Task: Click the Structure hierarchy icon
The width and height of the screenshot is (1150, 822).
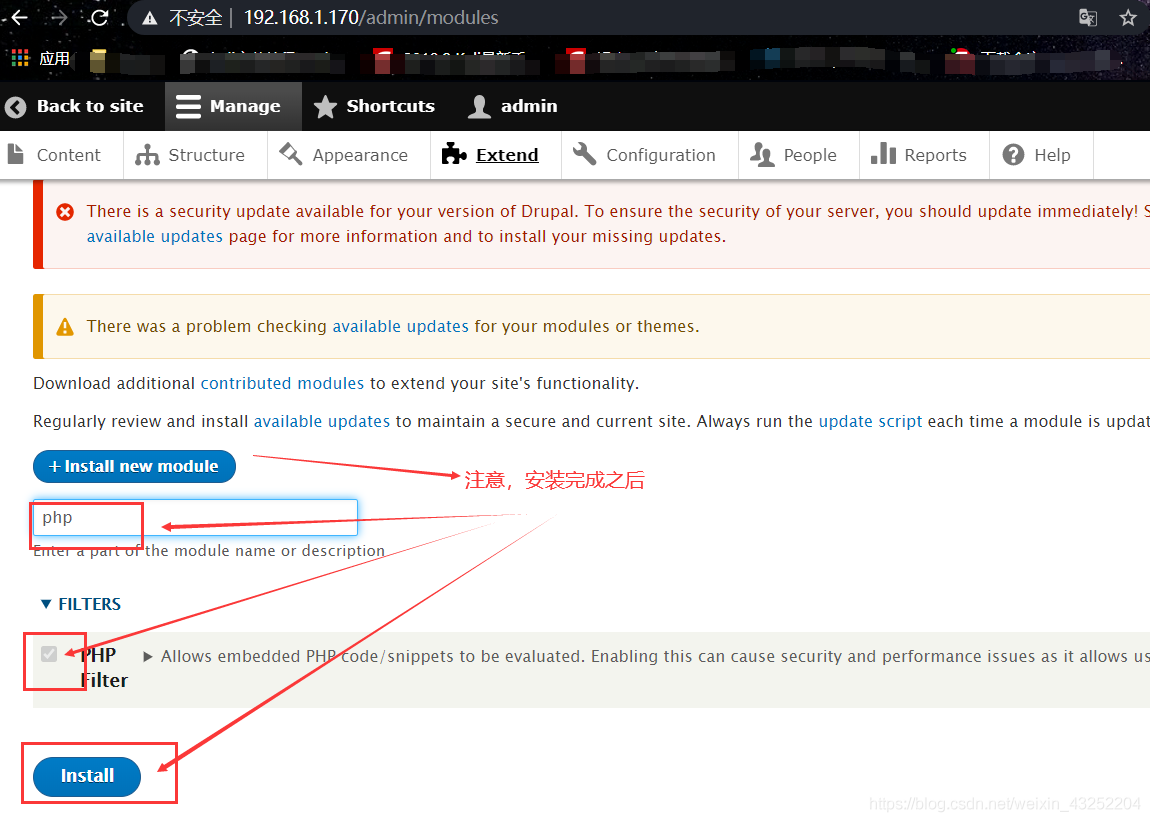Action: [147, 155]
